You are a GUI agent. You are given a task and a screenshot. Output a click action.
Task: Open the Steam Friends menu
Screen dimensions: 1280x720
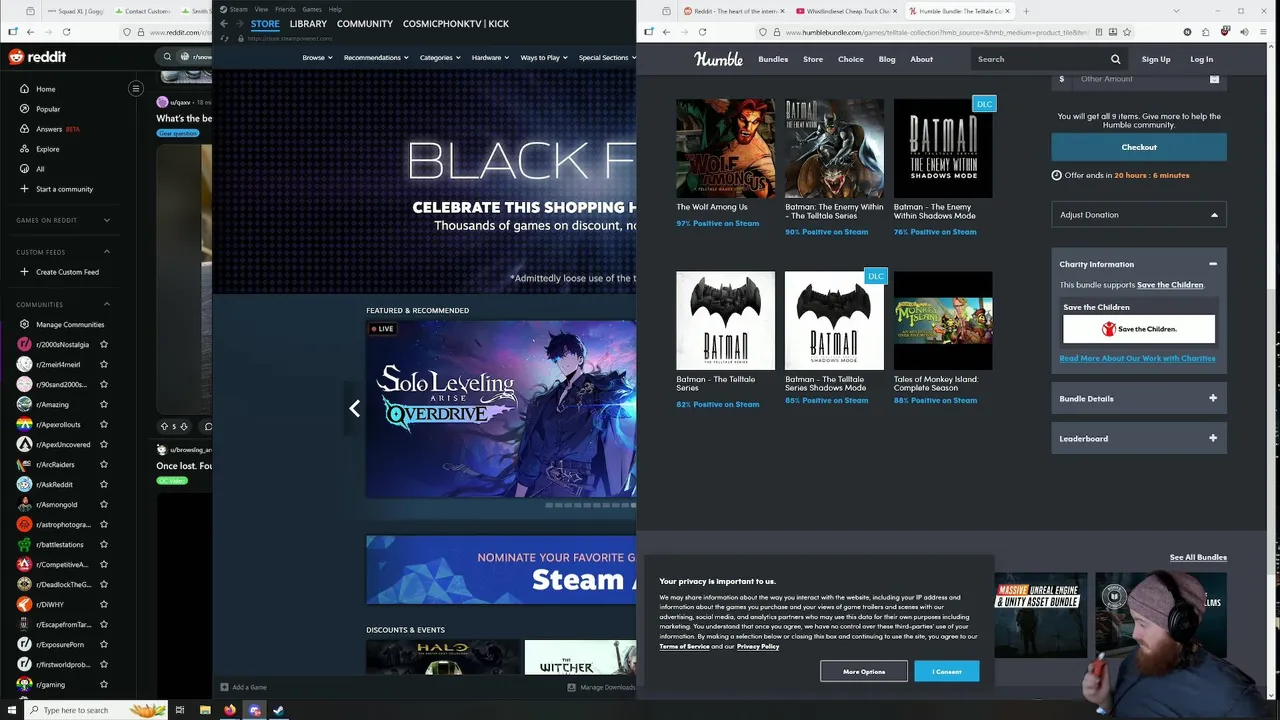click(285, 9)
